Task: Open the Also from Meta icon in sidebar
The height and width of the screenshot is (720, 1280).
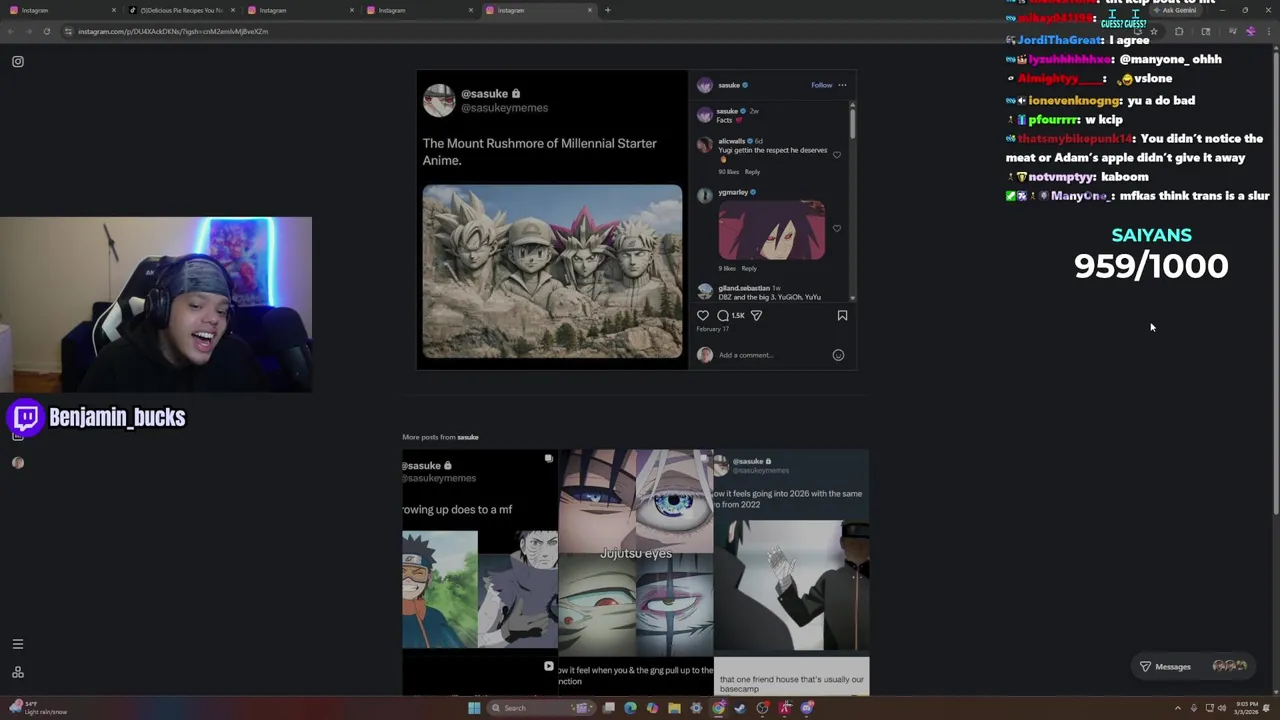Action: click(17, 672)
